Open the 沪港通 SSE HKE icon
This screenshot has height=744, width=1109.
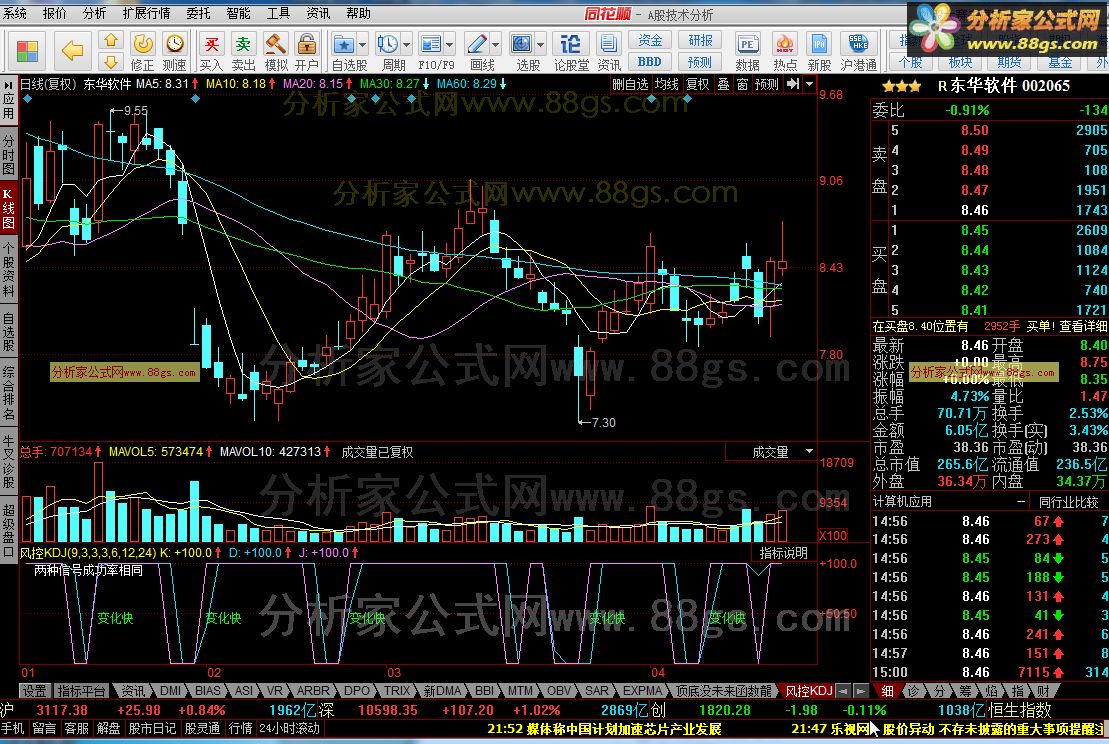pos(859,52)
